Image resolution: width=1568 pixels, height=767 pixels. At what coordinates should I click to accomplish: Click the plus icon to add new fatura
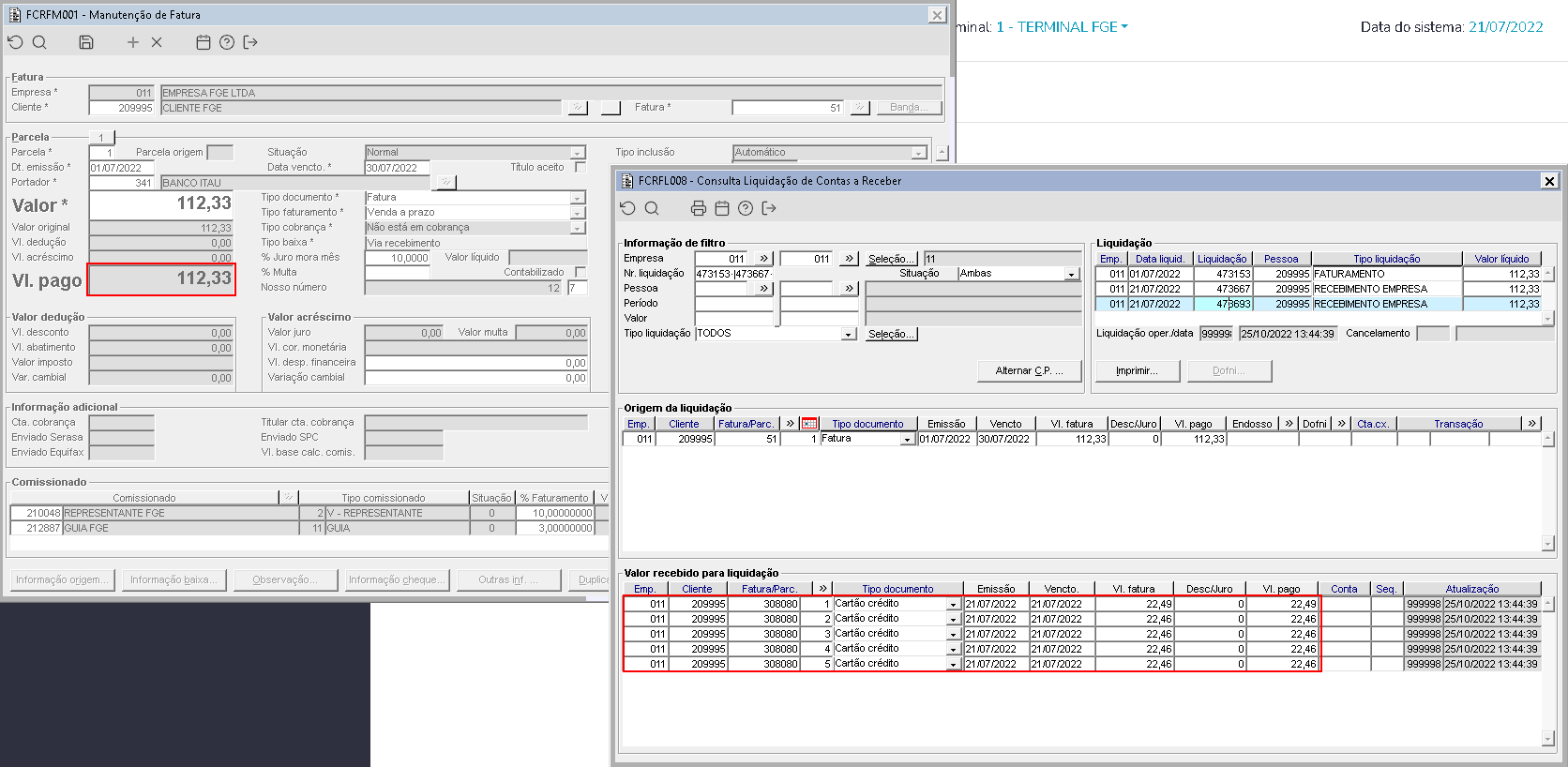[x=132, y=42]
